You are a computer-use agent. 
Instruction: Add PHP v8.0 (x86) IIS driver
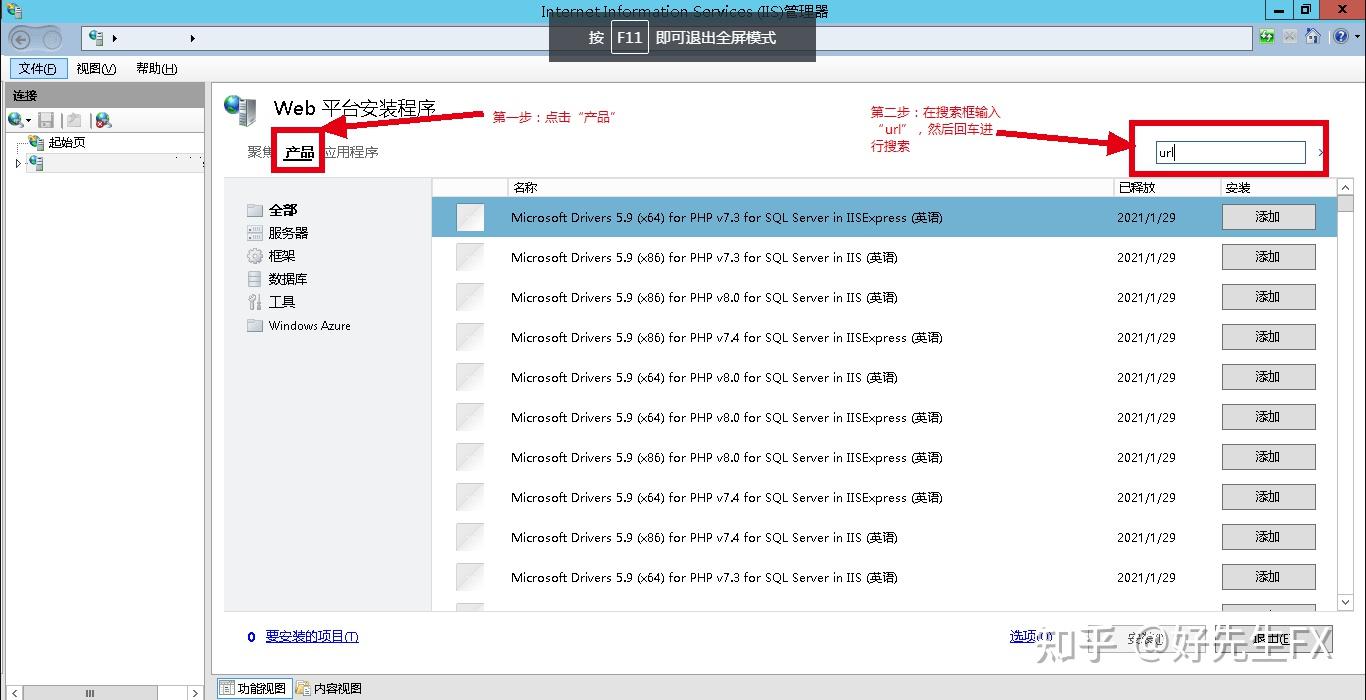(x=1268, y=297)
